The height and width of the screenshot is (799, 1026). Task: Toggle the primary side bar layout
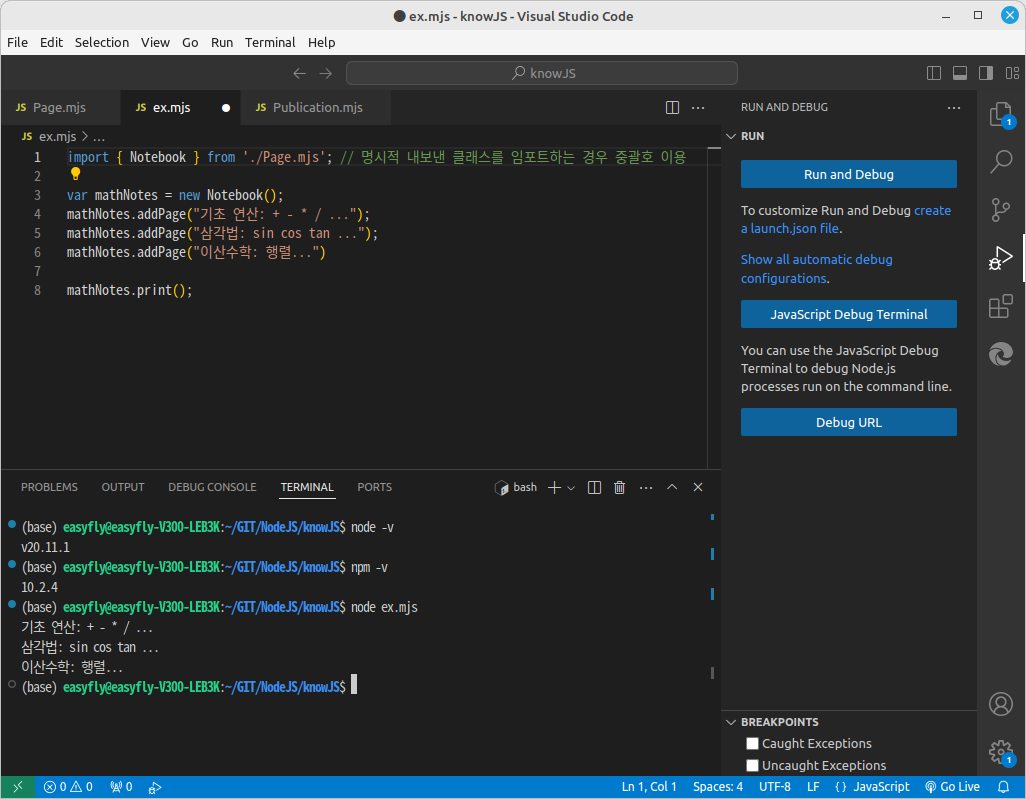tap(934, 73)
